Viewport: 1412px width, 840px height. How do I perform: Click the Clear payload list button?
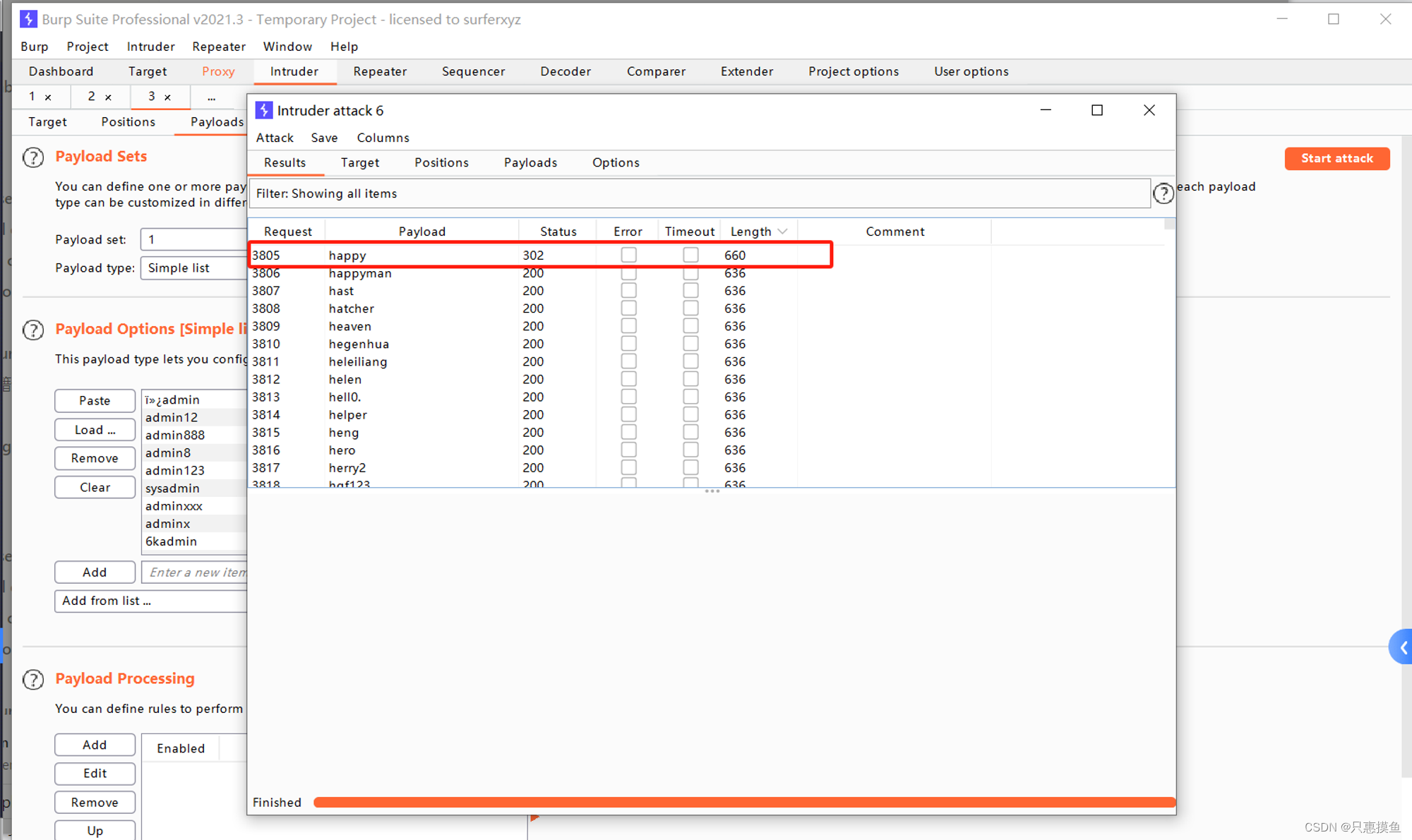tap(95, 487)
